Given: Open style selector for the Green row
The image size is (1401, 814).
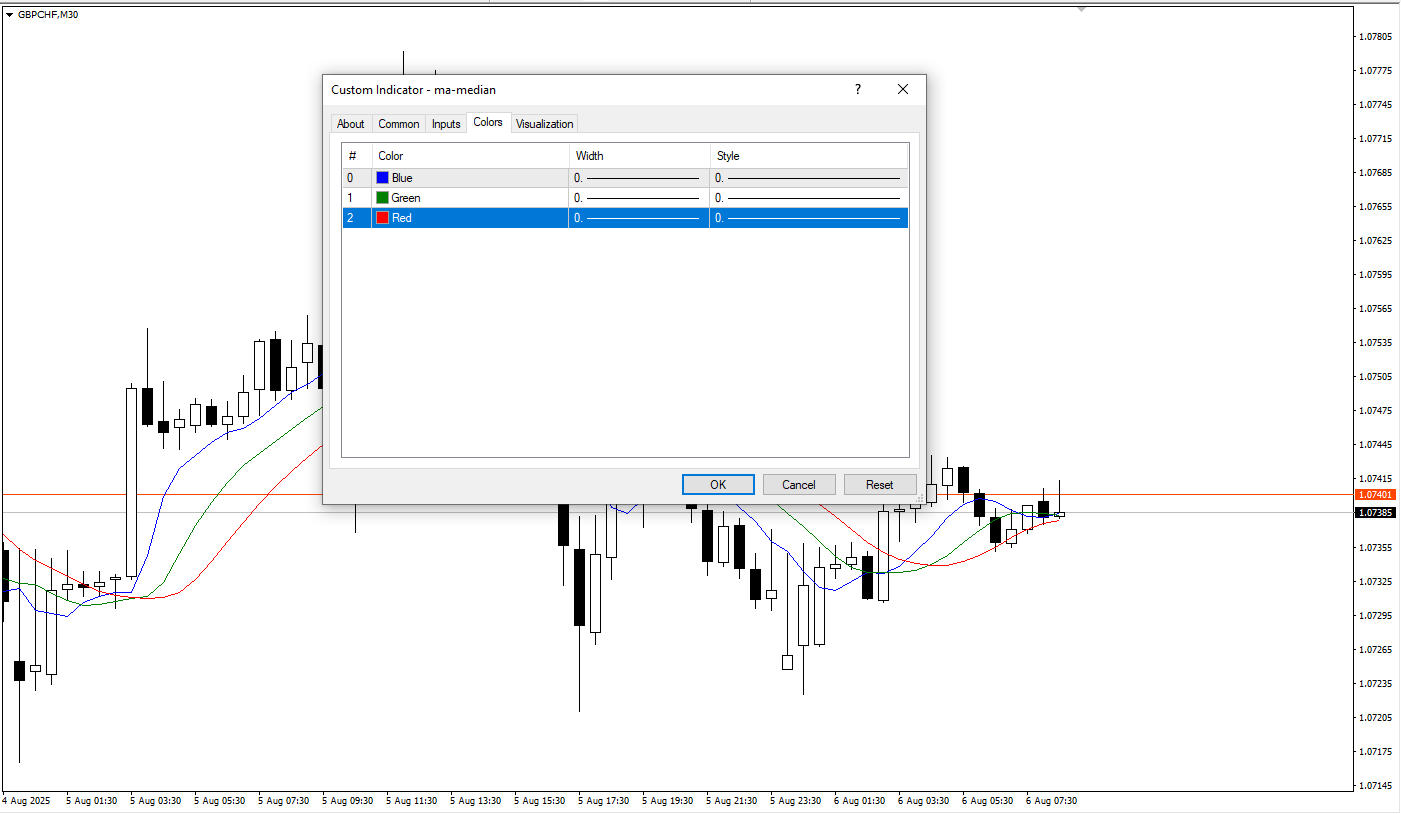Looking at the screenshot, I should pyautogui.click(x=809, y=198).
